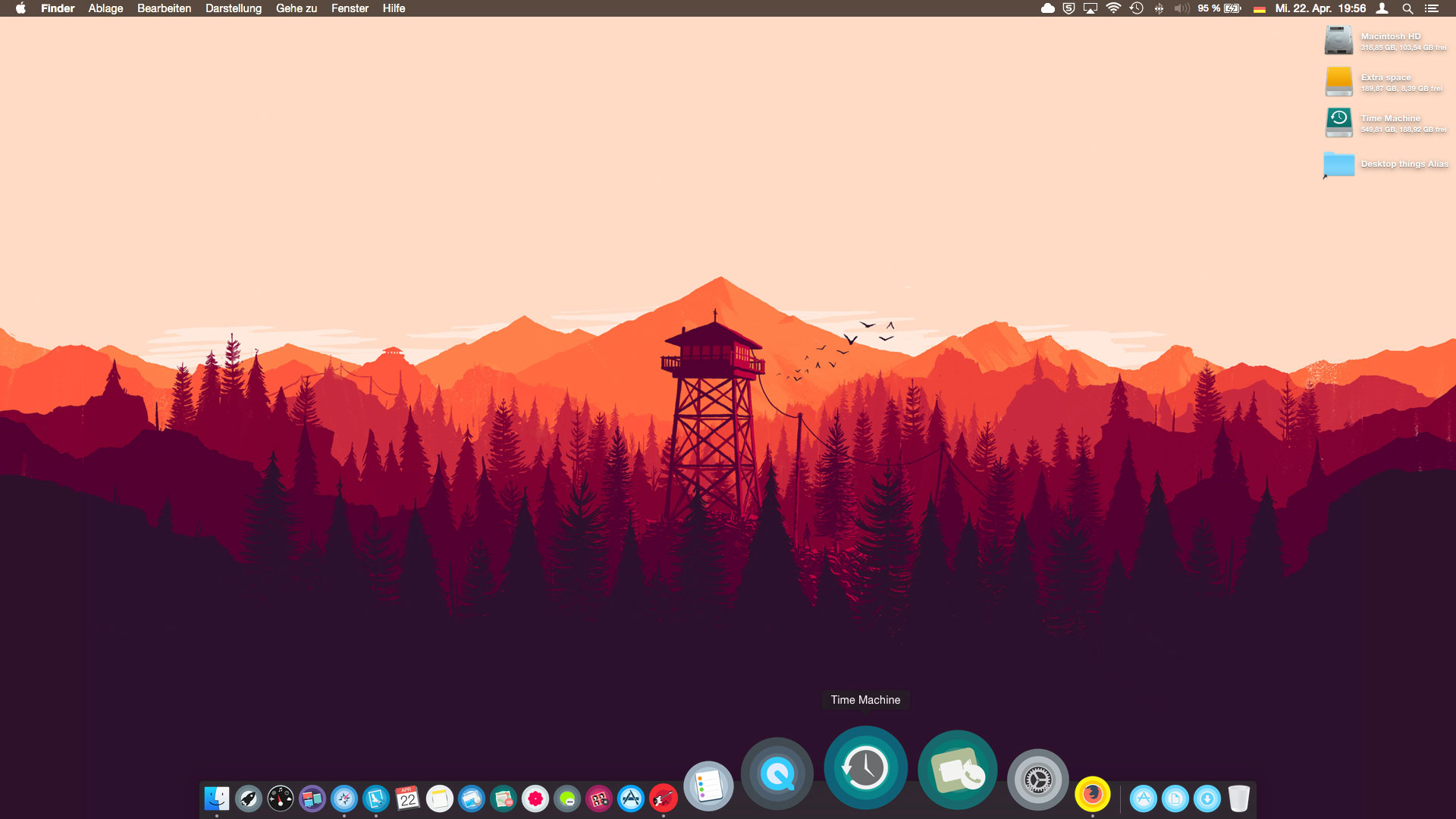Launch Firefox icon in Dock
The width and height of the screenshot is (1456, 819).
pyautogui.click(x=1093, y=794)
